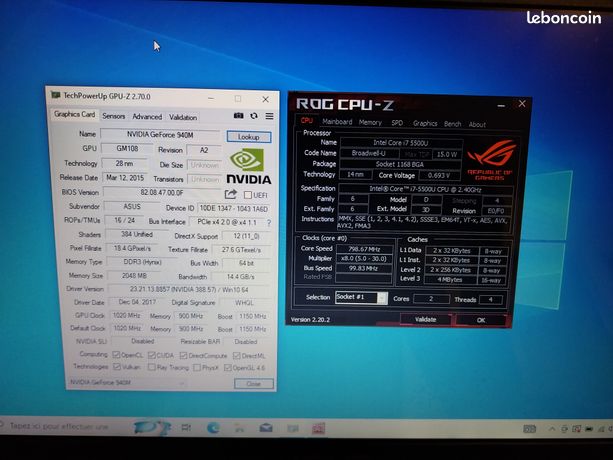Screen dimensions: 613x460
Task: Click the GPU-Z screenshot camera icon
Action: coord(238,115)
